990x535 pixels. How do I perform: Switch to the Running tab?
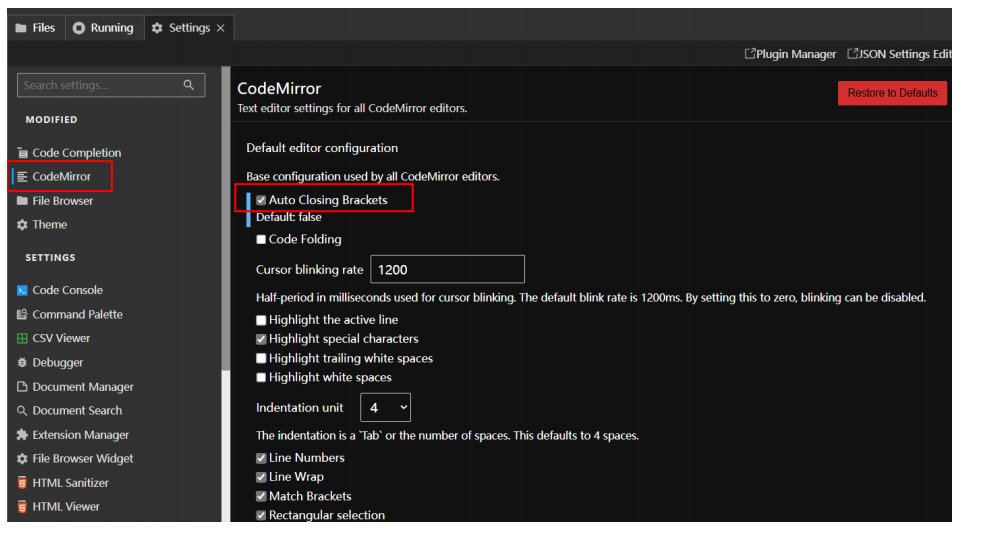click(104, 28)
